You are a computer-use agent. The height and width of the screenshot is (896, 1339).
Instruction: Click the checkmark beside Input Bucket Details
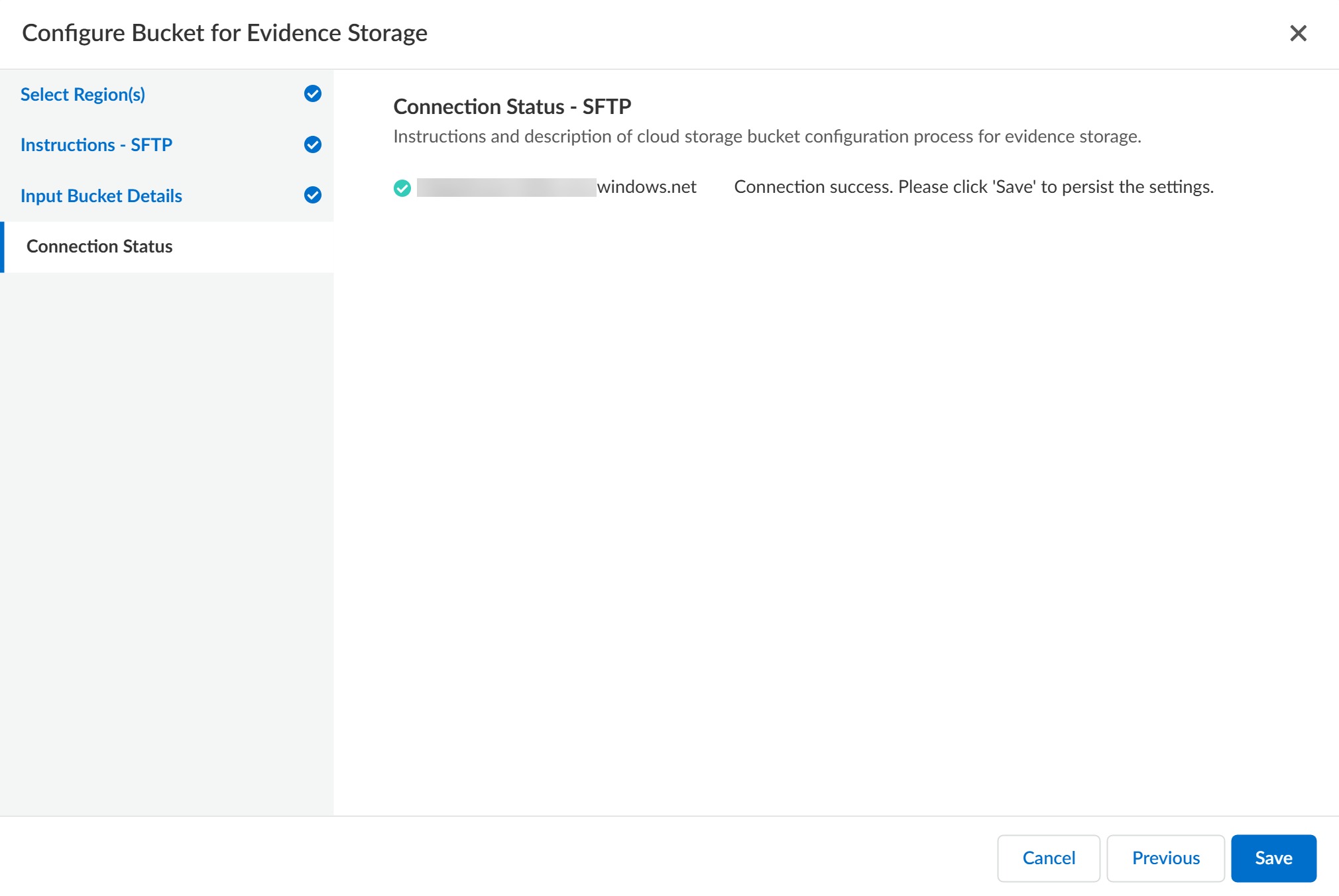coord(313,195)
